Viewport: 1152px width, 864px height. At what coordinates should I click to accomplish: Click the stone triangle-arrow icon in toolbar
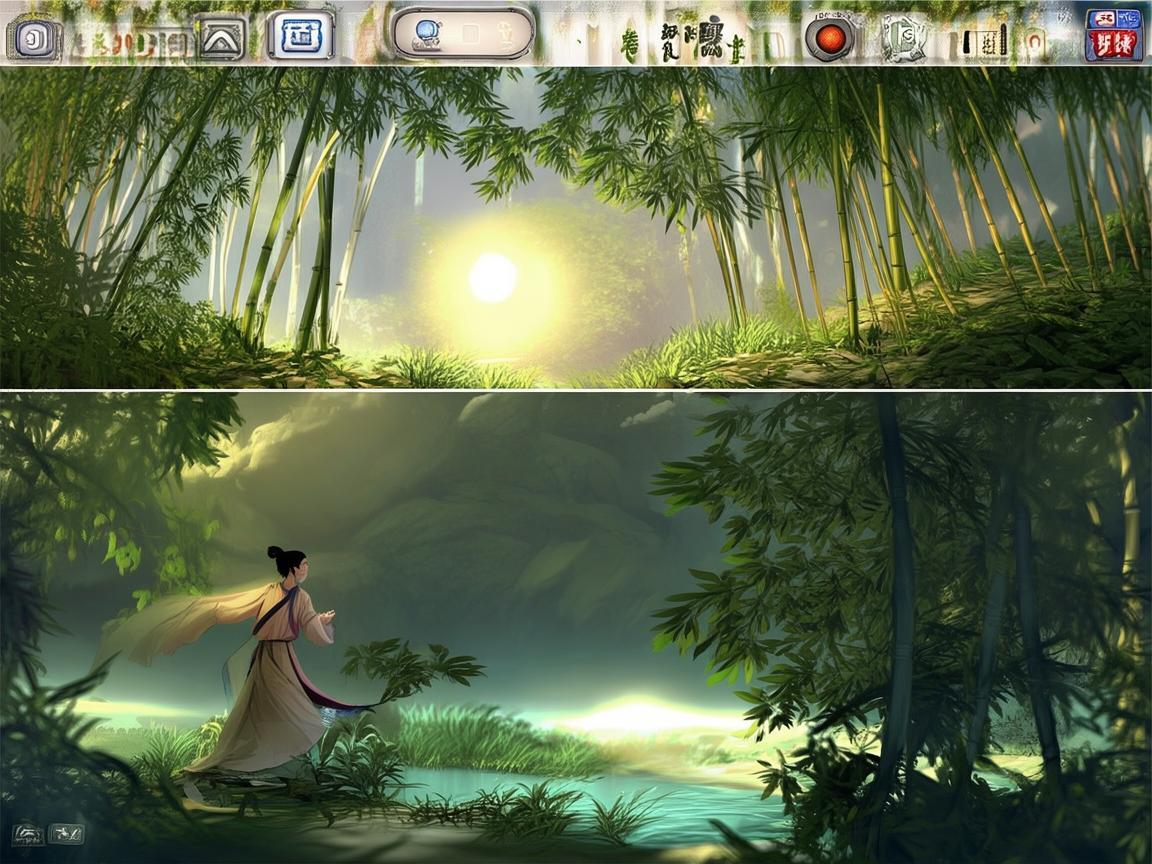[x=222, y=37]
